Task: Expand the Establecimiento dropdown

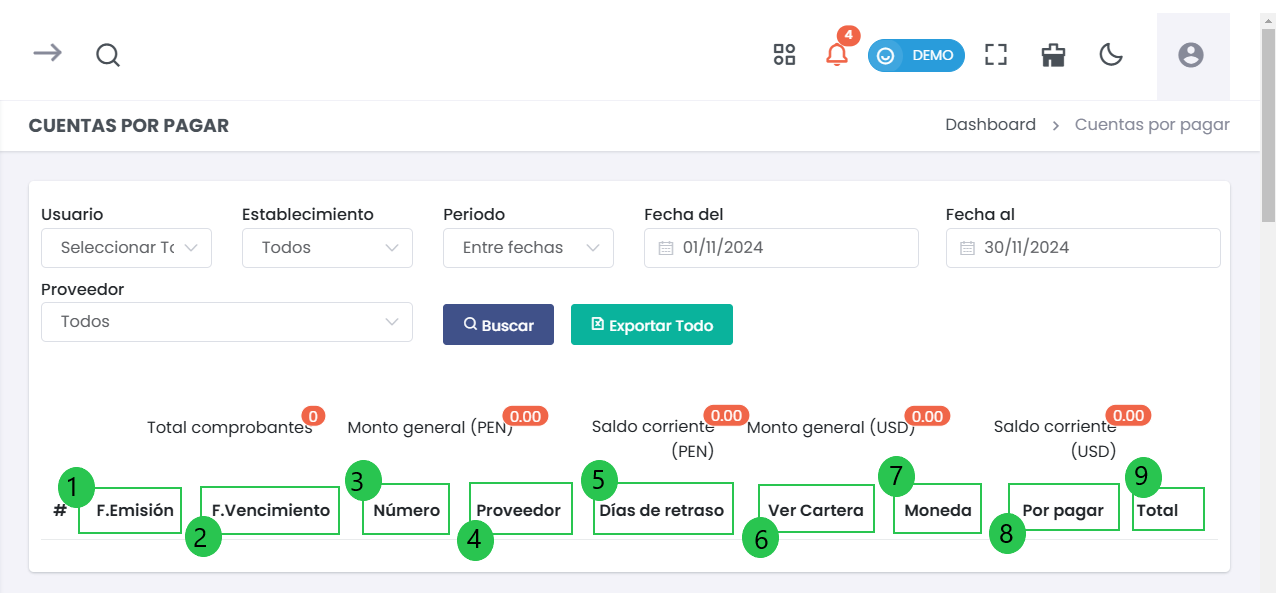Action: tap(327, 247)
